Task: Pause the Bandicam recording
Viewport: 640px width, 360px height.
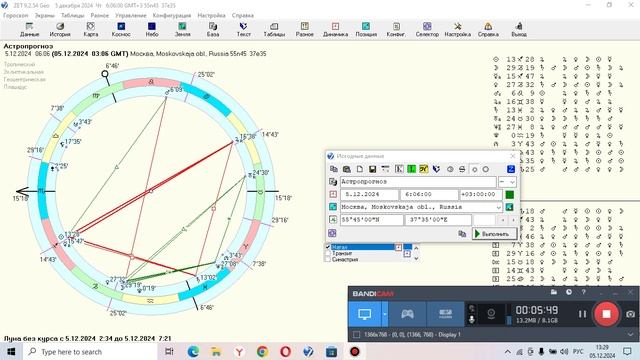Action: (582, 313)
